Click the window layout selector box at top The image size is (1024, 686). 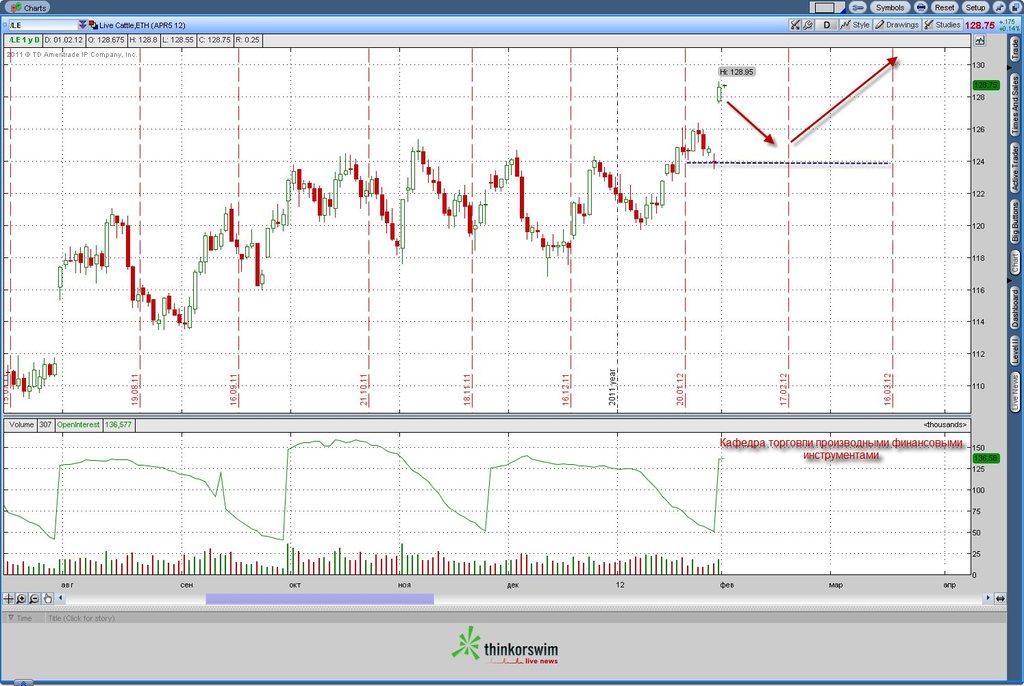pyautogui.click(x=826, y=7)
